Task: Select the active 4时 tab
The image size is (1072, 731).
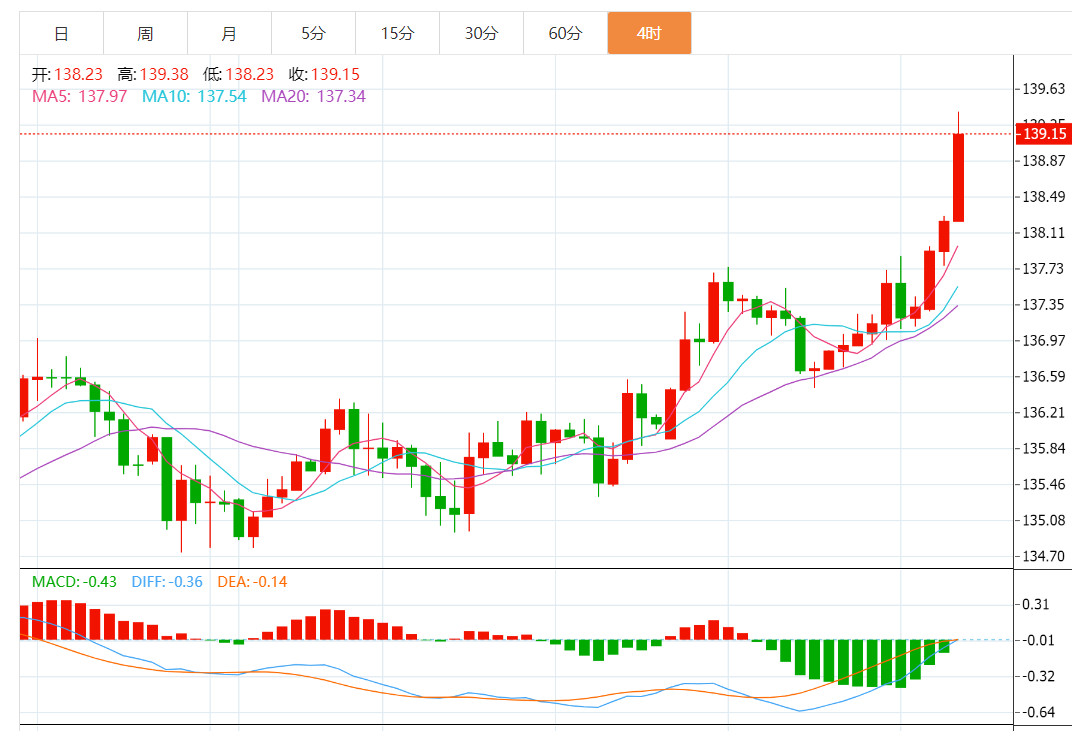Action: [x=649, y=33]
